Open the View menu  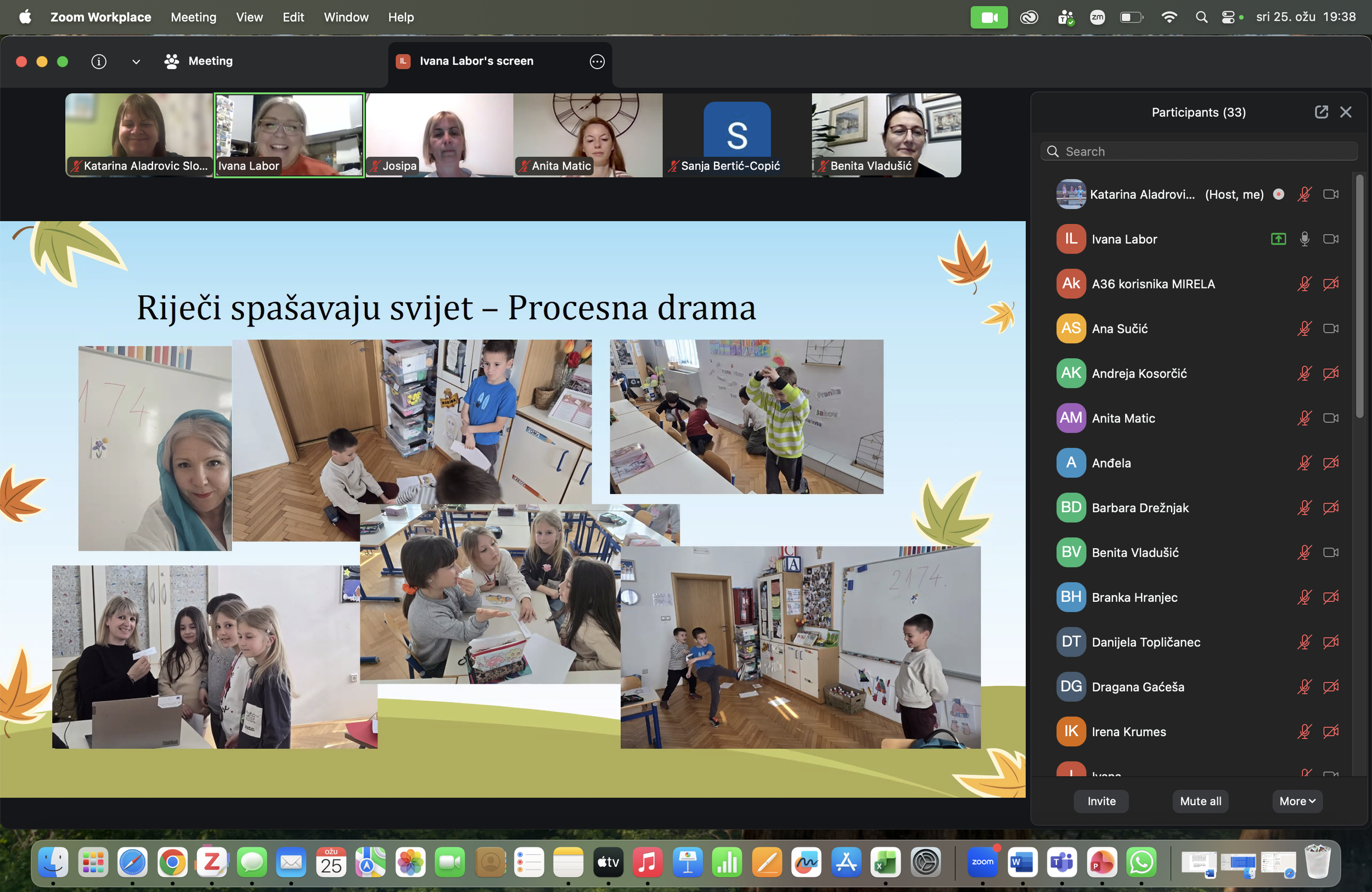(x=249, y=18)
